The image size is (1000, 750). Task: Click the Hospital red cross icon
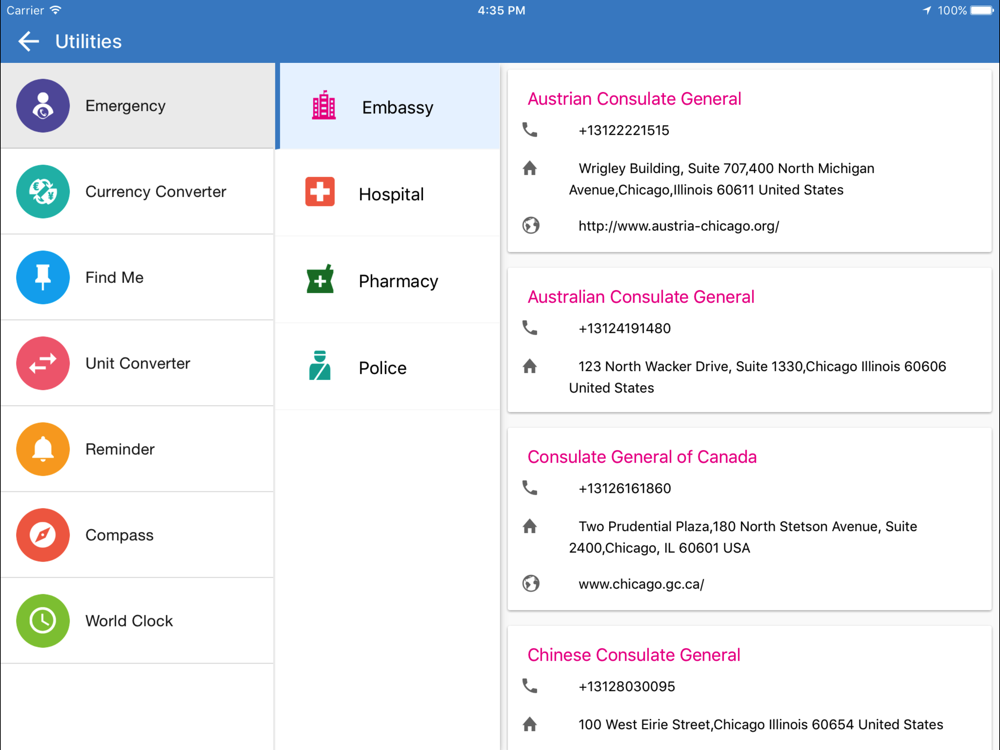(x=320, y=192)
